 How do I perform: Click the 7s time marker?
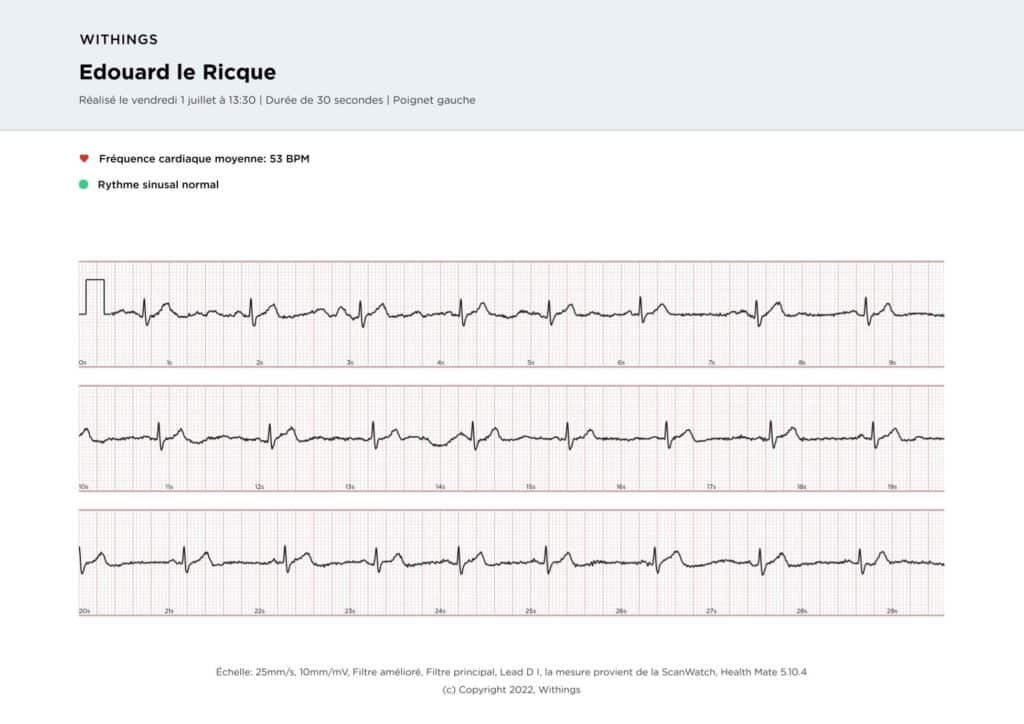712,362
